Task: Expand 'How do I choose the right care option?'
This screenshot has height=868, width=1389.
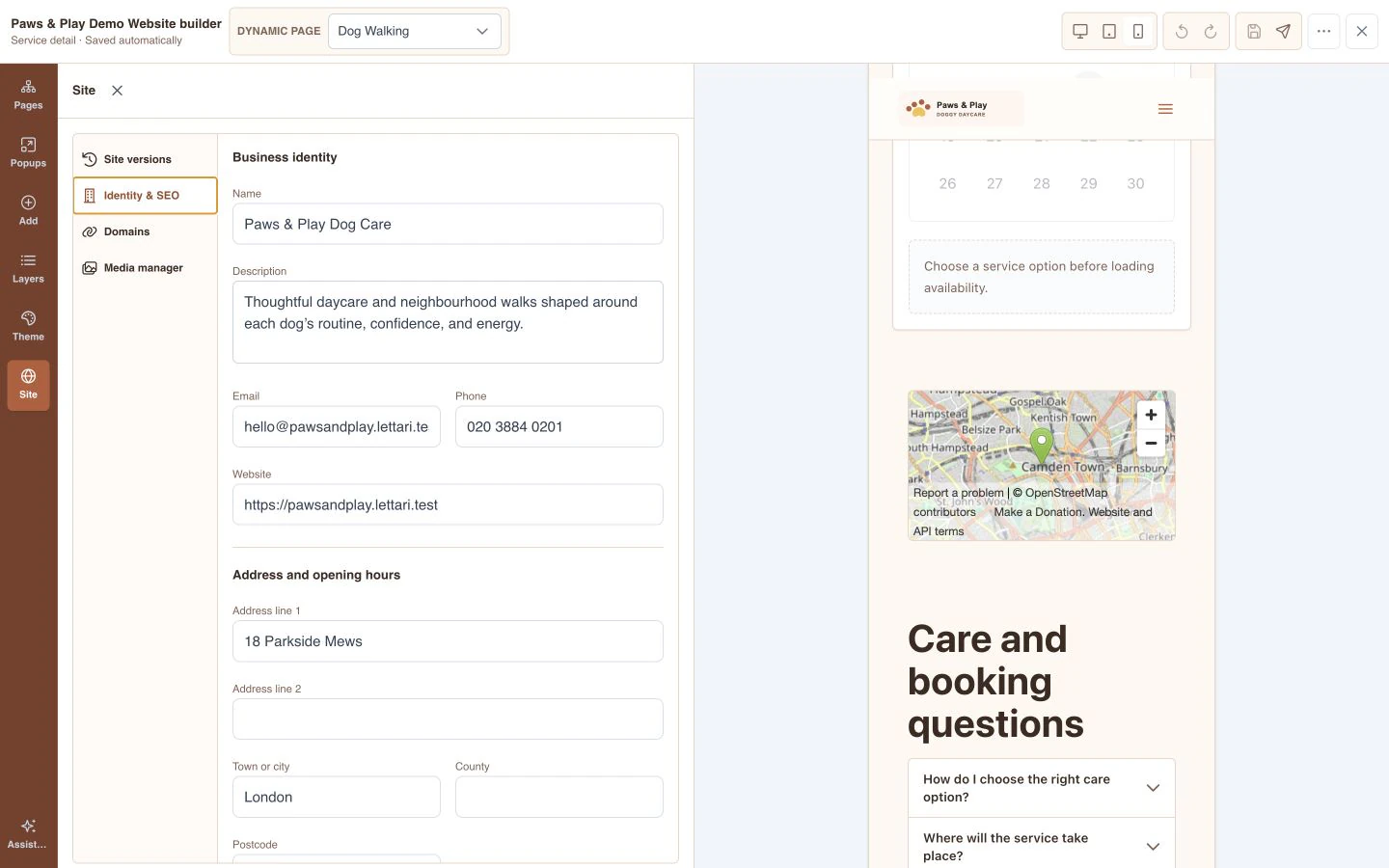Action: (x=1041, y=788)
